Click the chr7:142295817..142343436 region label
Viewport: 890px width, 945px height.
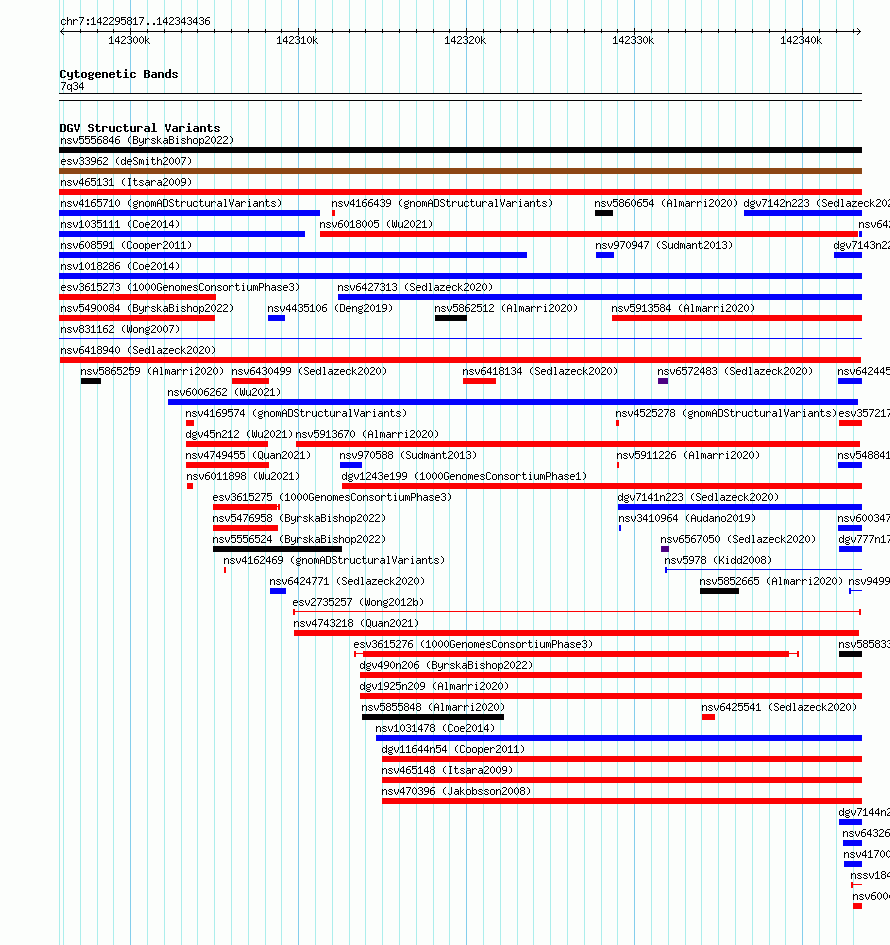135,22
